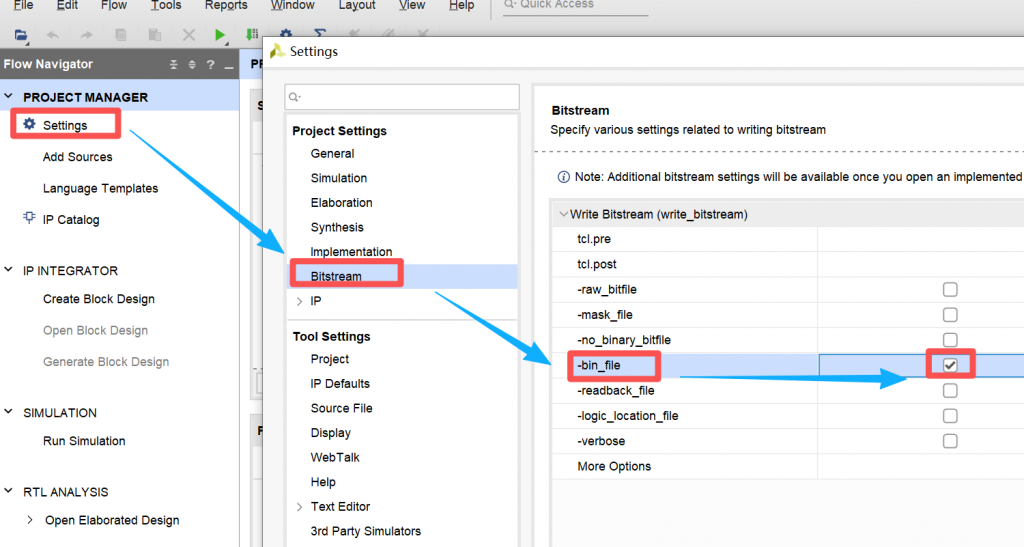
Task: Click Run Simulation in Flow Navigator
Action: (84, 441)
